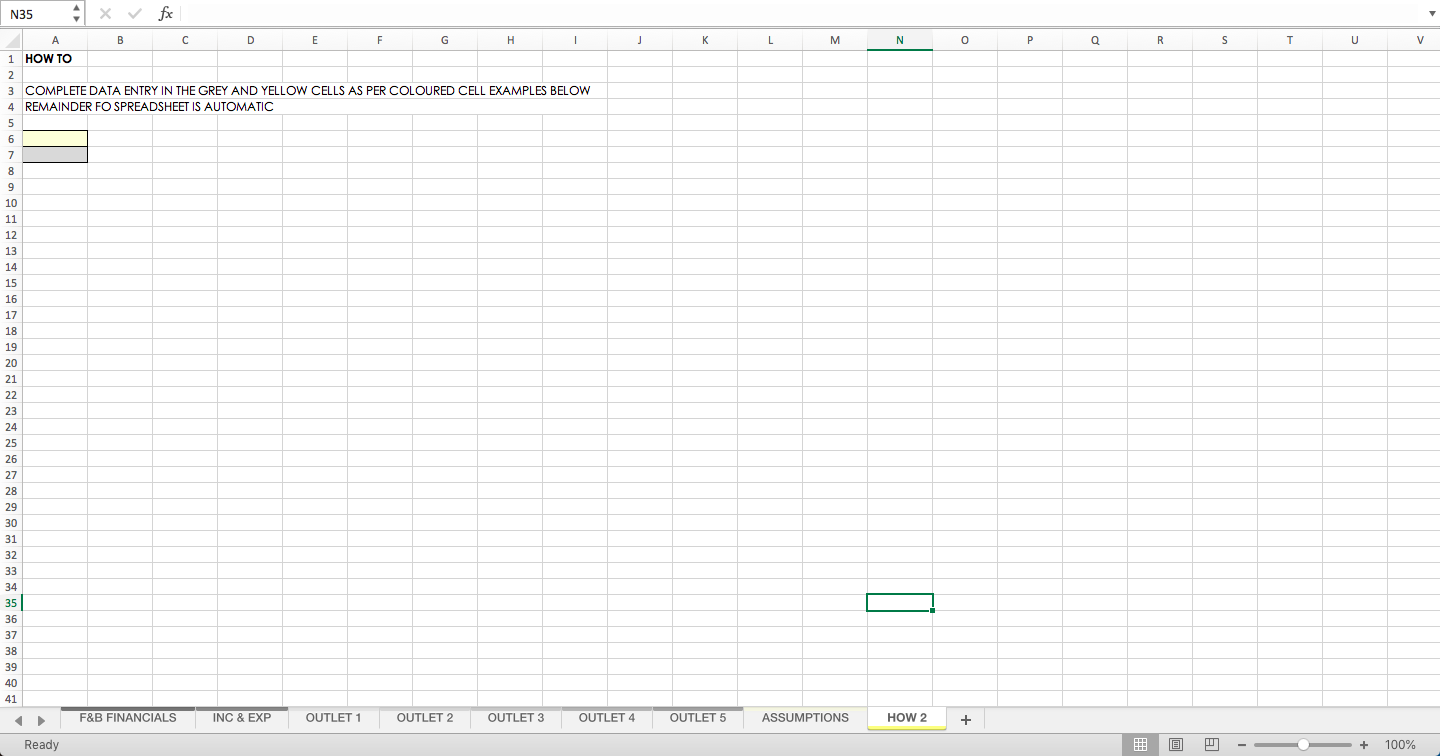1440x756 pixels.
Task: Select the yellow example cell A6
Action: click(55, 138)
